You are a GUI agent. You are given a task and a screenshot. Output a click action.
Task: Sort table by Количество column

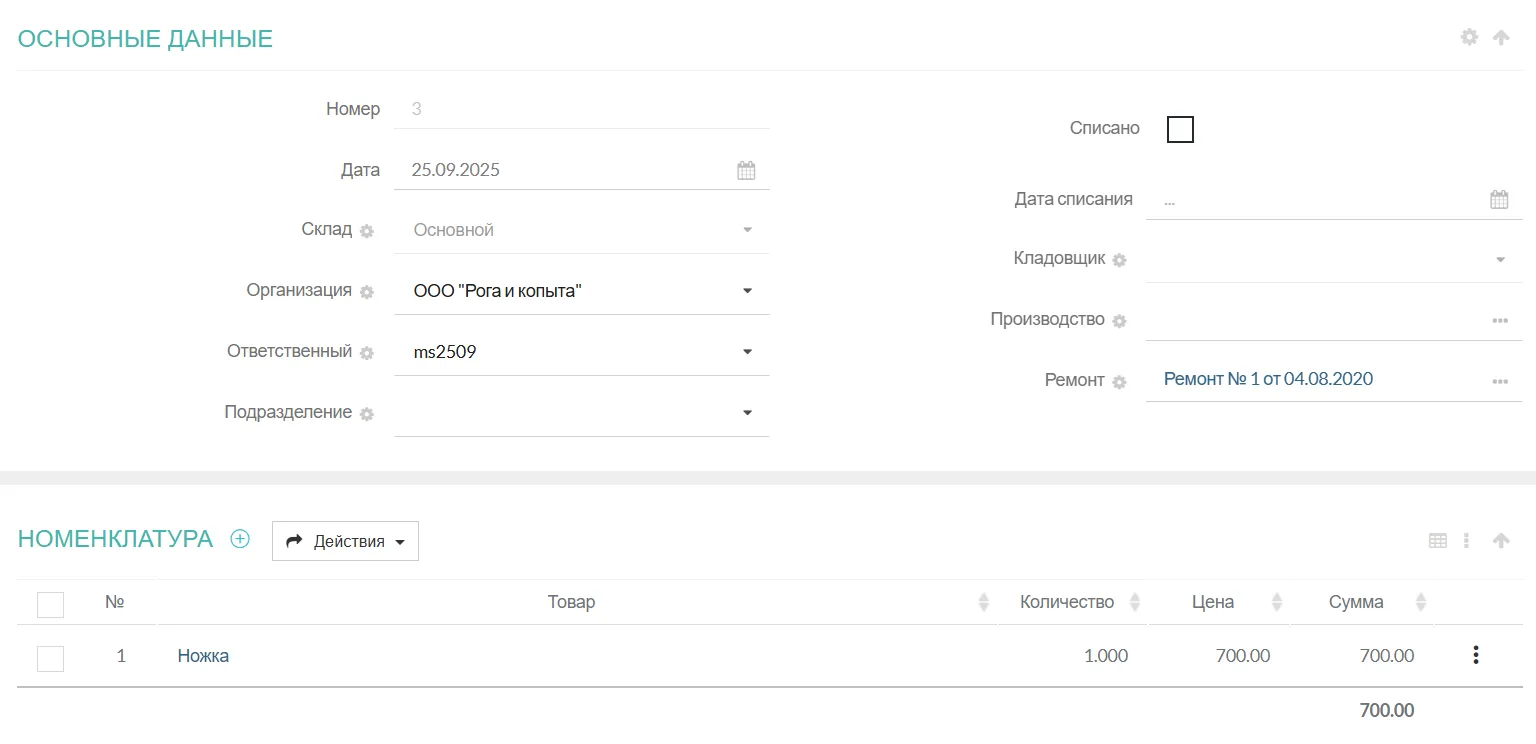click(1134, 602)
